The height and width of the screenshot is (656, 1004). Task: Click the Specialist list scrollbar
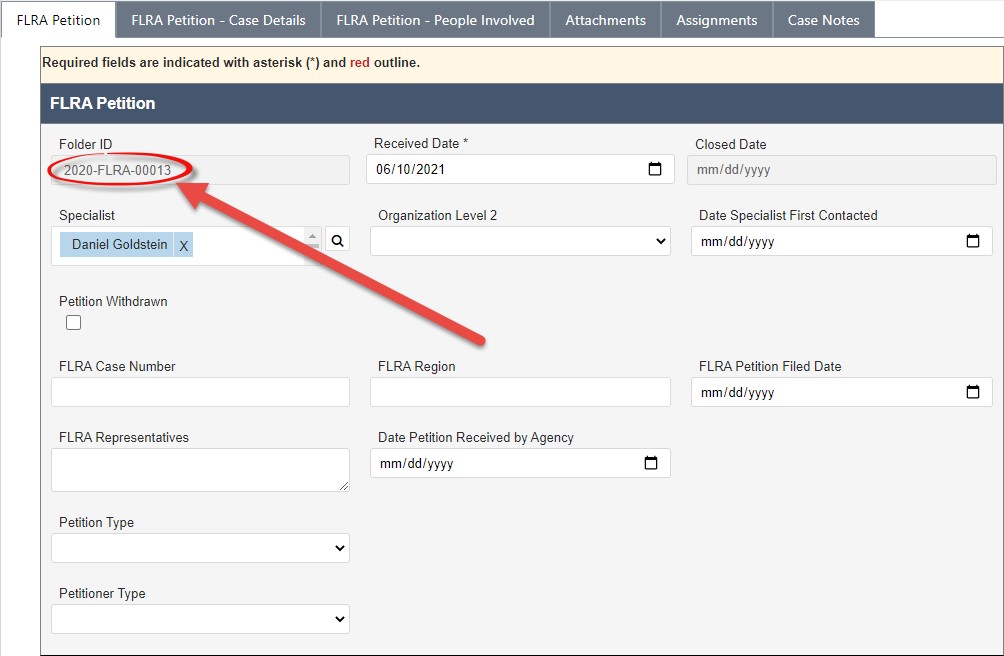point(312,245)
